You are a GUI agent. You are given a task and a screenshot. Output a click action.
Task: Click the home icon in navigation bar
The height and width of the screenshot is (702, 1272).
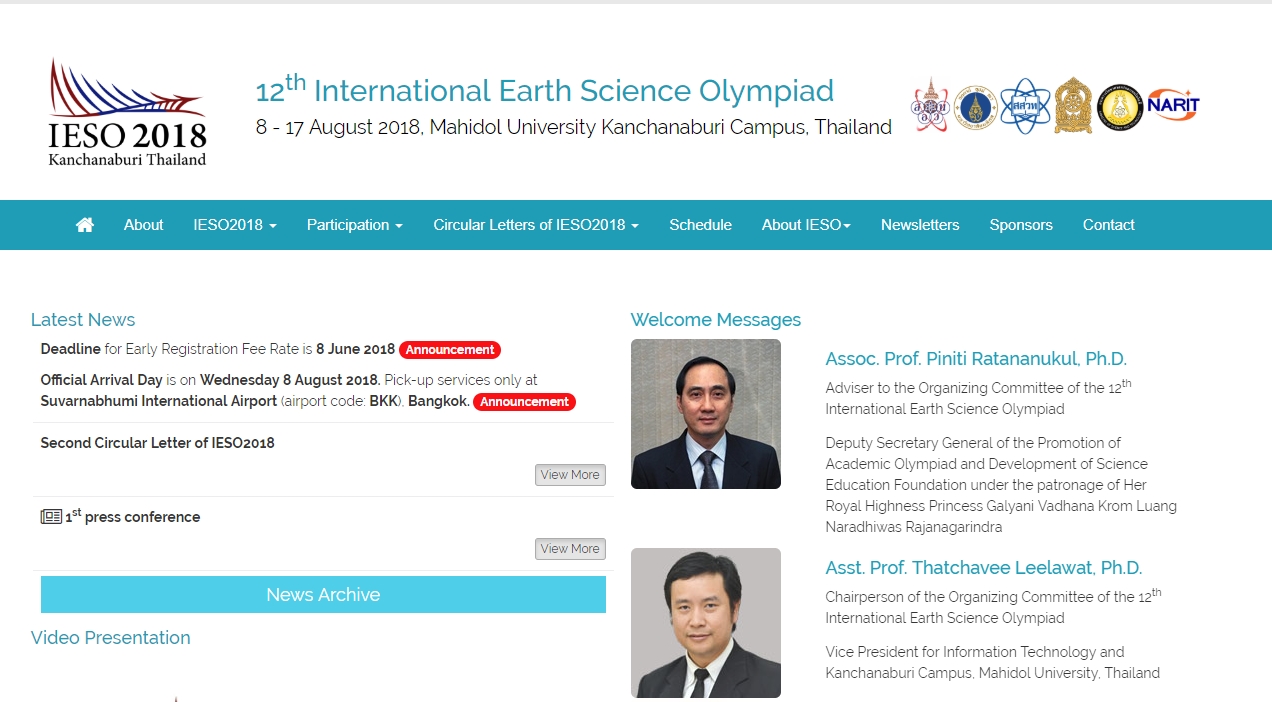coord(85,225)
